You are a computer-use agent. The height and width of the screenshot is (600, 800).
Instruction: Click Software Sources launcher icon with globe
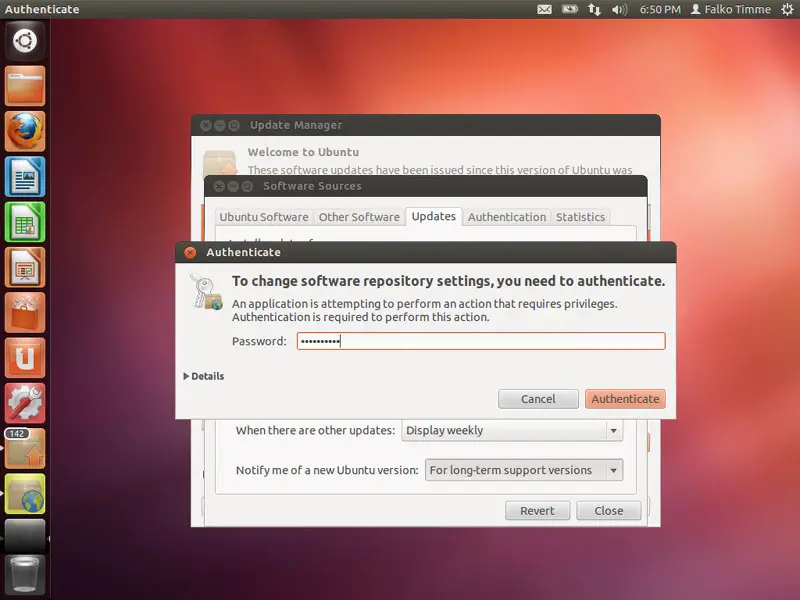click(x=24, y=494)
